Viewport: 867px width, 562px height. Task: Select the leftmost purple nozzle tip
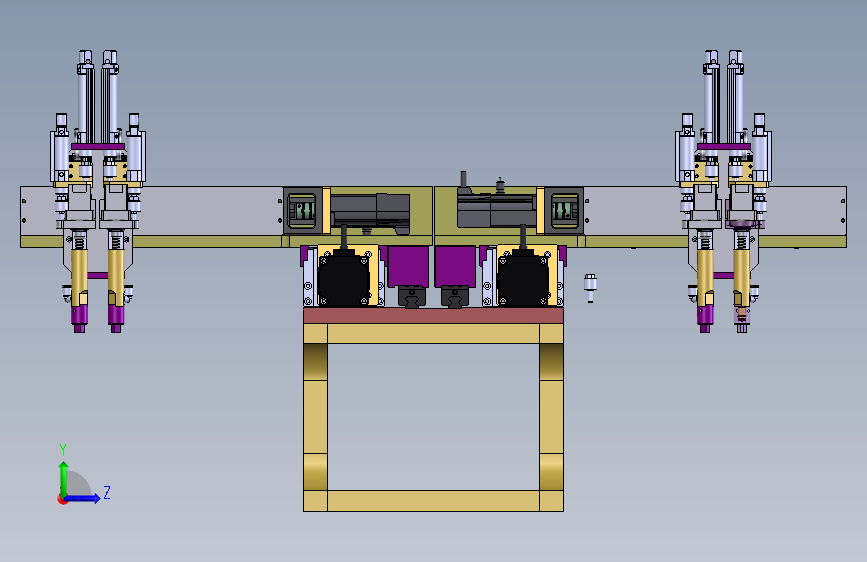tap(79, 317)
